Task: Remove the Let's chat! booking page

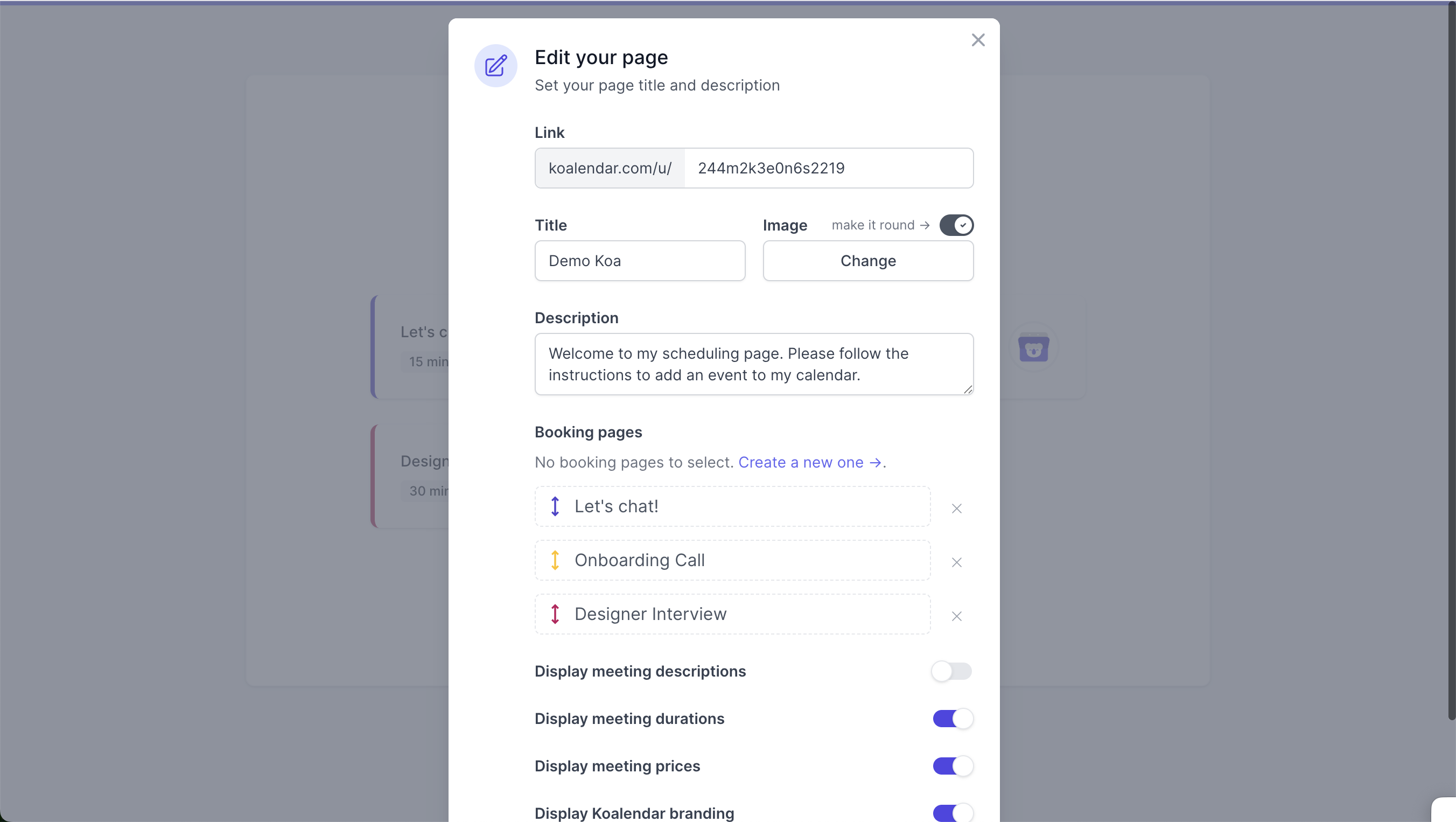Action: click(956, 508)
